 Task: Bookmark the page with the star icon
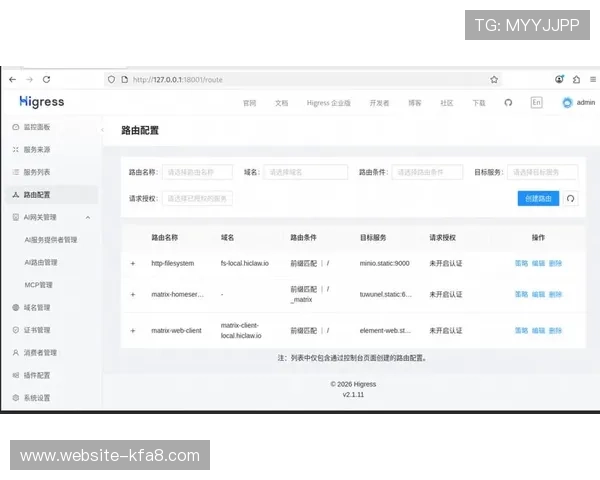pos(494,80)
